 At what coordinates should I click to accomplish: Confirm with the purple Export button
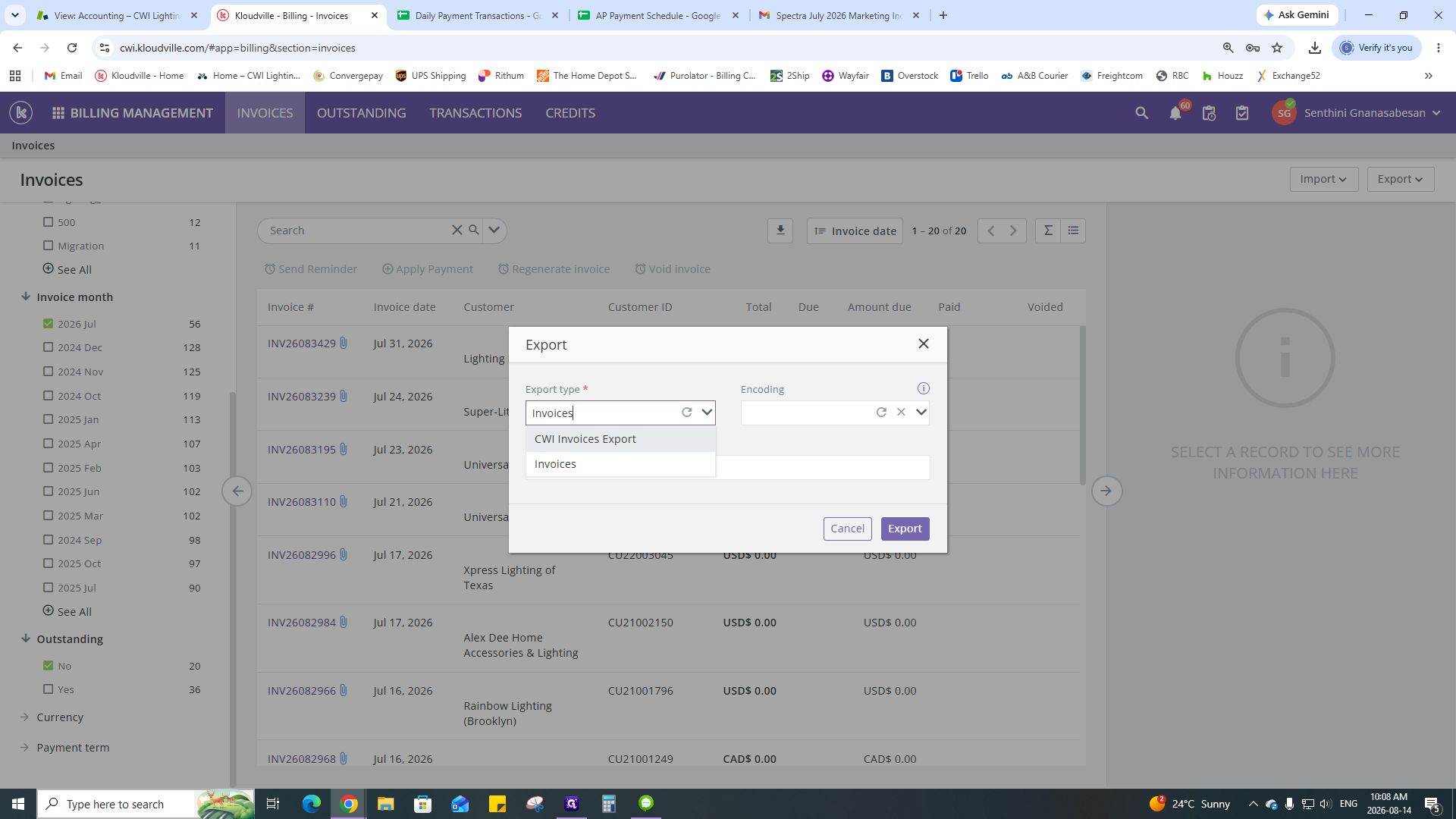(x=905, y=529)
